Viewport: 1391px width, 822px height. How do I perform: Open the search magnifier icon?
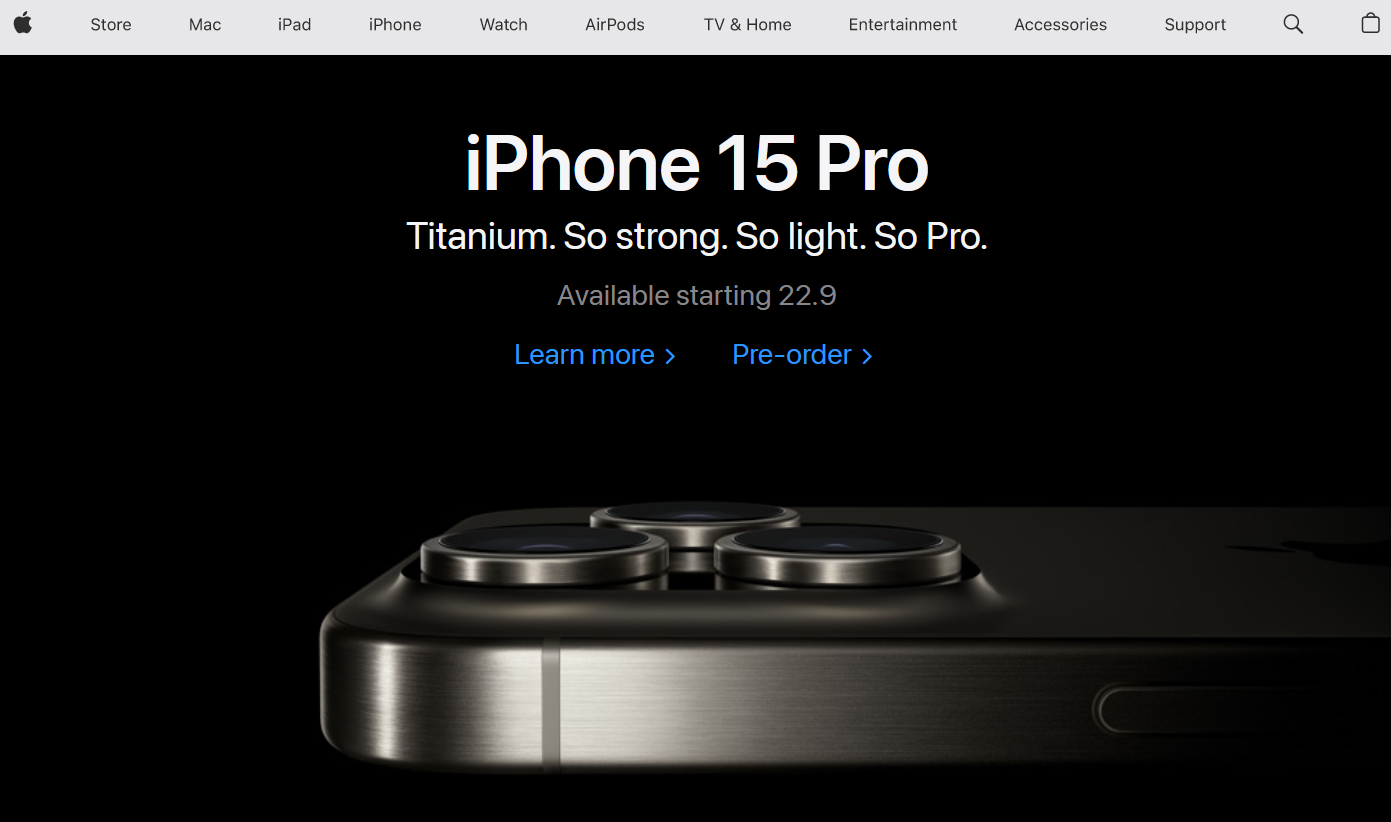tap(1293, 24)
